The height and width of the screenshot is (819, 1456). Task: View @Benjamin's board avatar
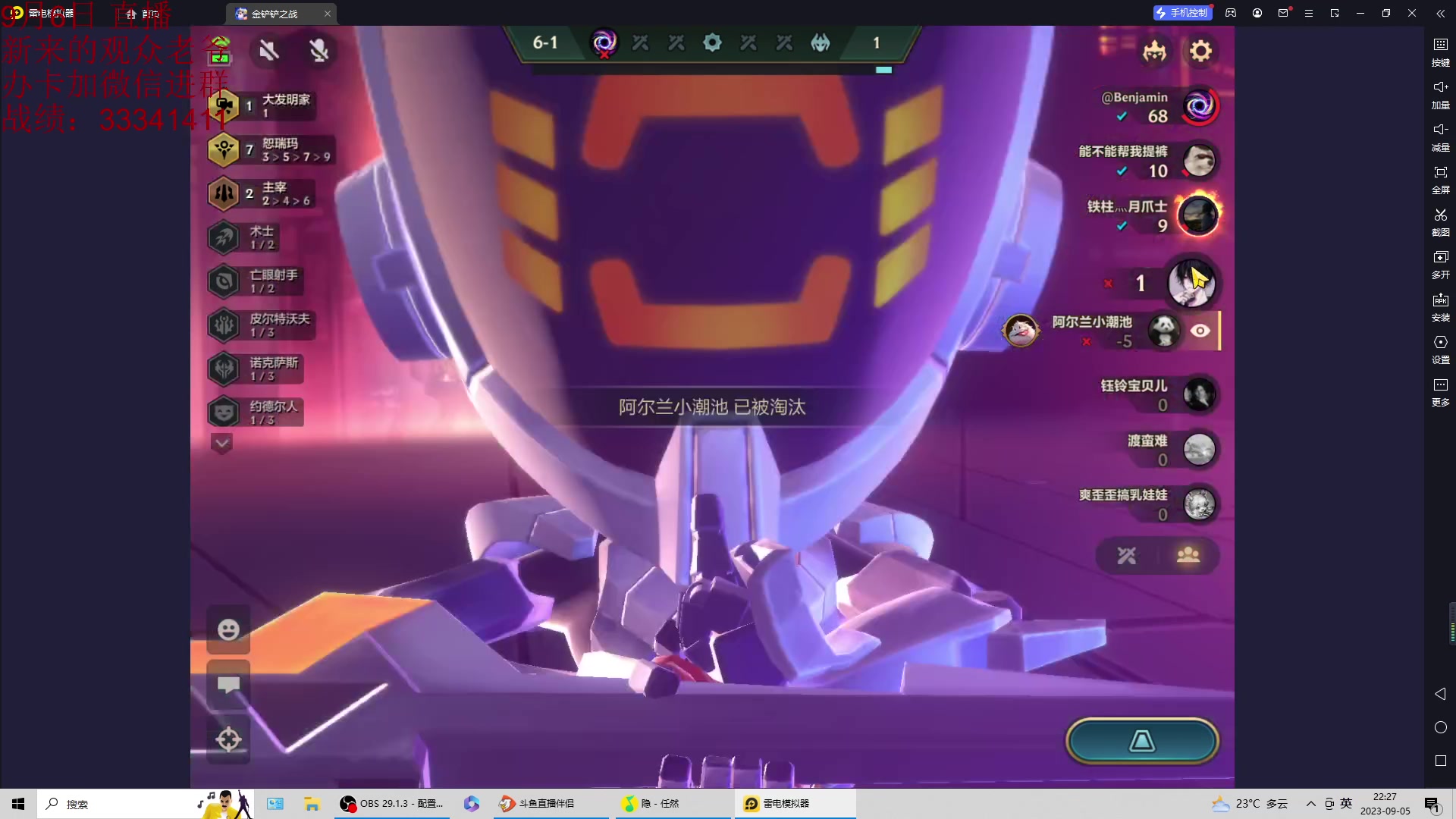click(1200, 106)
